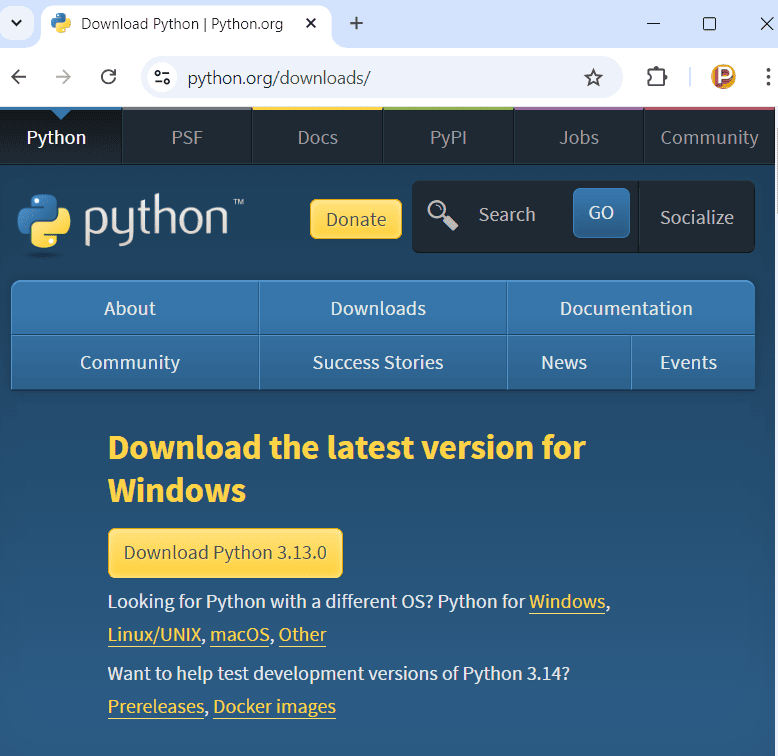Open the Downloads navigation menu
This screenshot has height=756, width=778.
(x=383, y=308)
